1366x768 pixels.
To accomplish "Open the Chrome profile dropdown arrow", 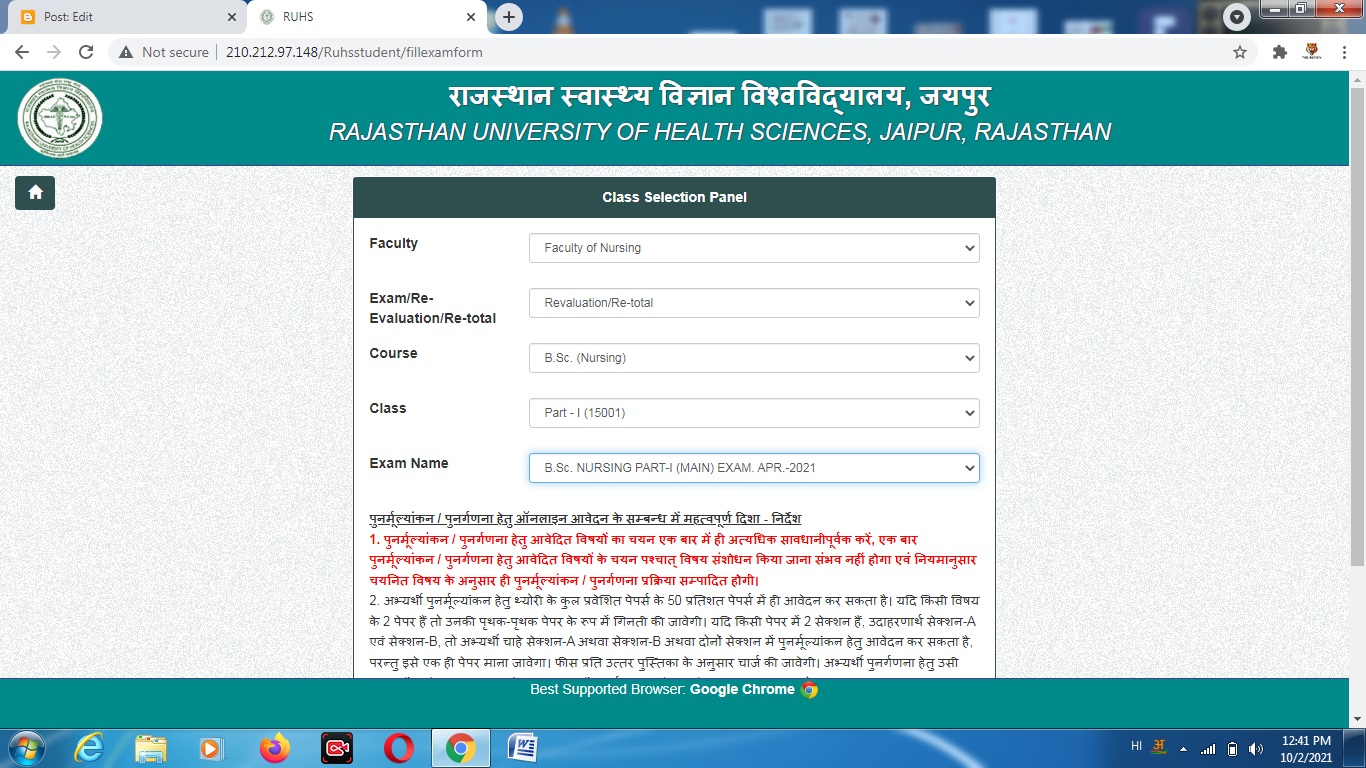I will [x=1238, y=17].
